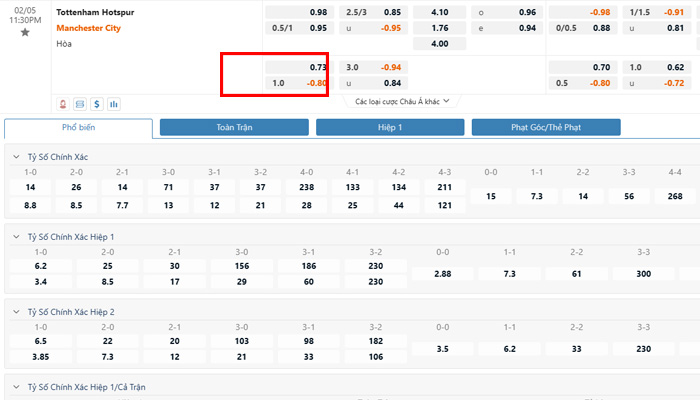Screen dimensions: 700x400
Task: Collapse Tỷ Số Chính Xác Hiệp 2 section
Action: point(15,312)
